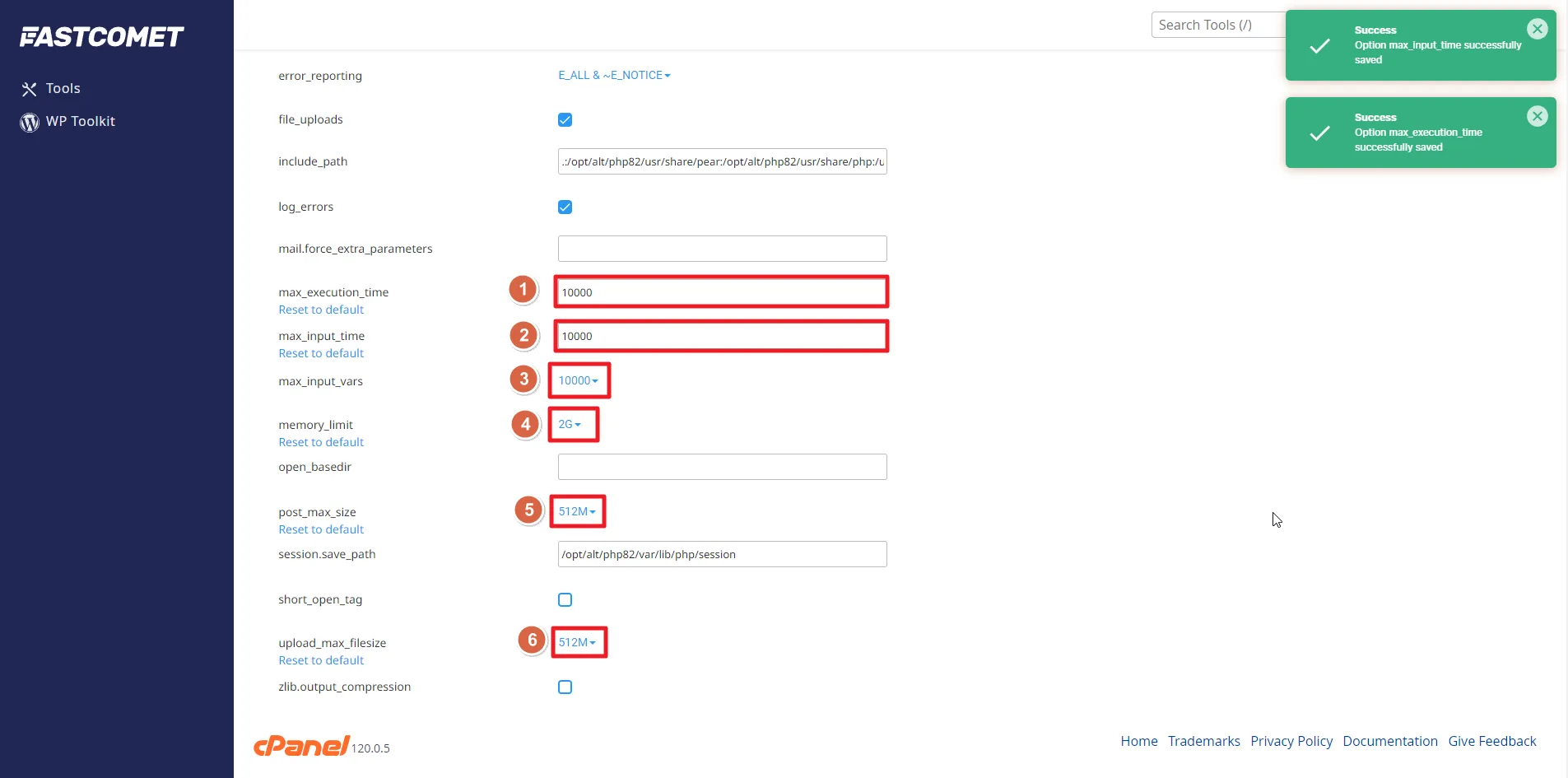
Task: Enable the zlib.output_compression checkbox
Action: [x=565, y=687]
